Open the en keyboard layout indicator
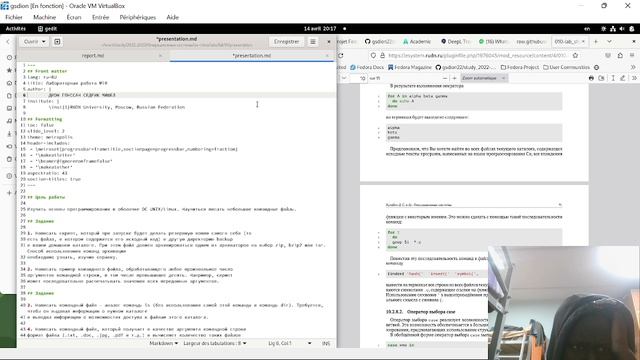The image size is (640, 360). point(587,29)
